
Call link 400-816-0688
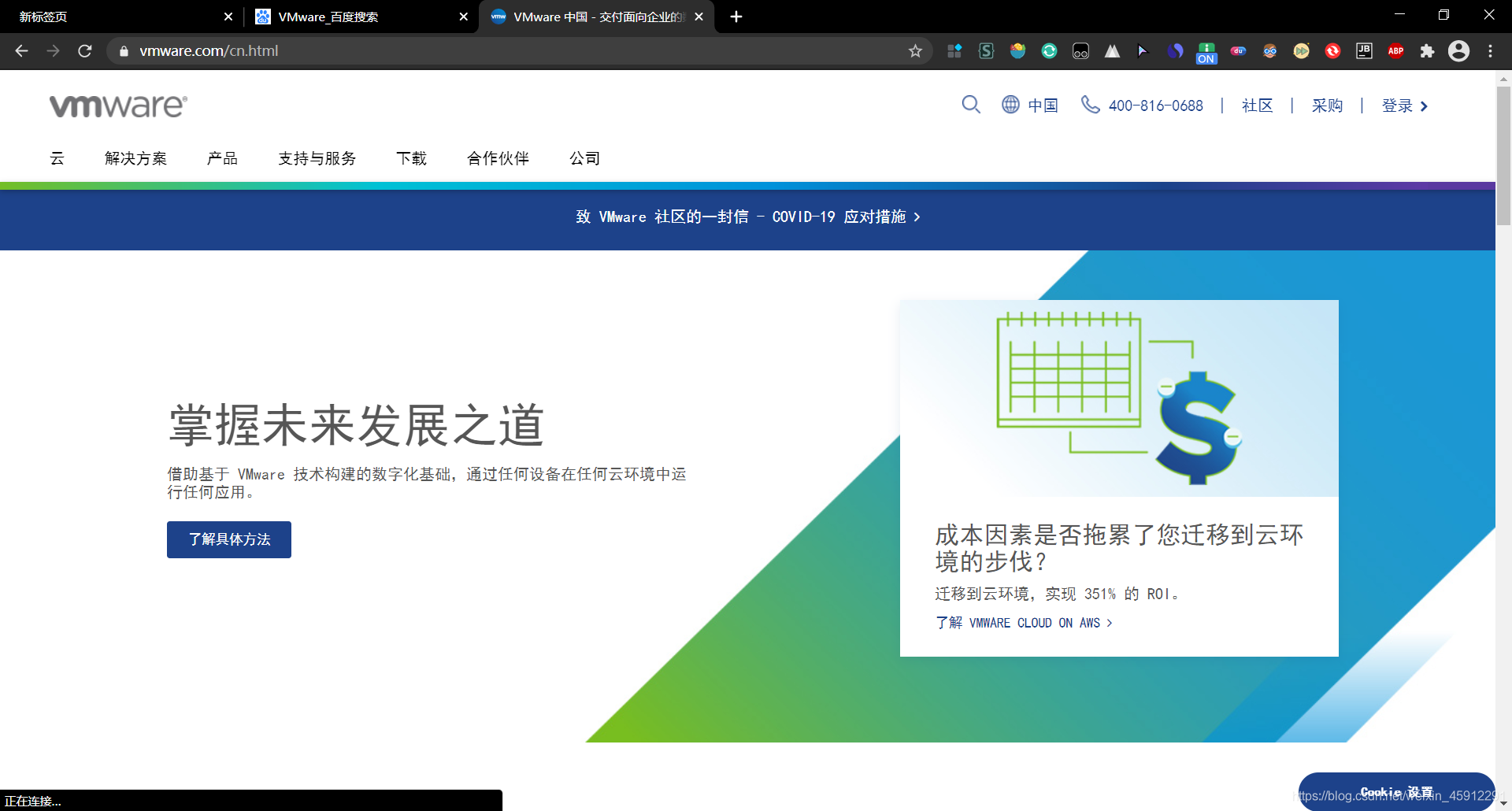pyautogui.click(x=1155, y=106)
